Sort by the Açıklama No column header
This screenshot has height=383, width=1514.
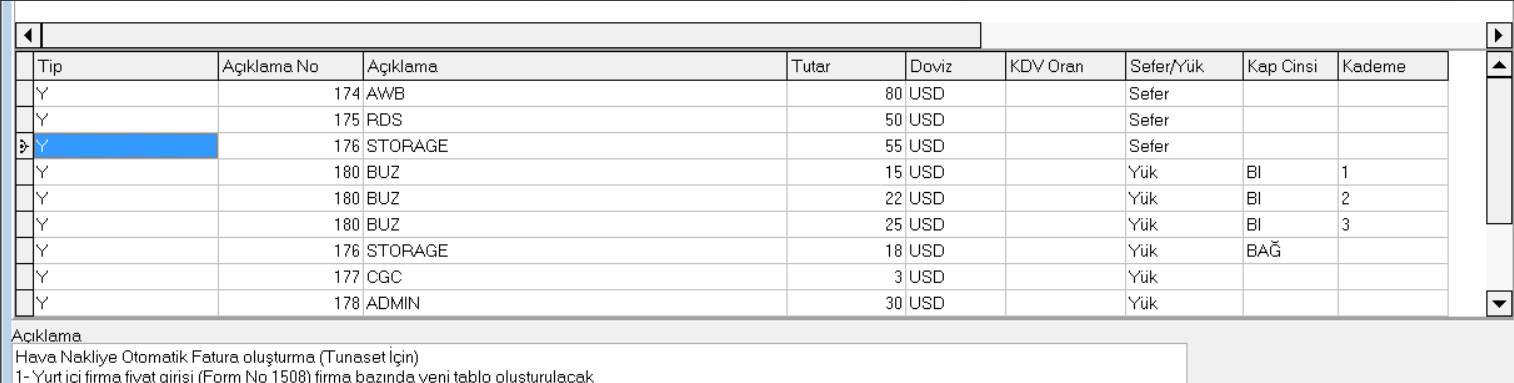click(290, 67)
